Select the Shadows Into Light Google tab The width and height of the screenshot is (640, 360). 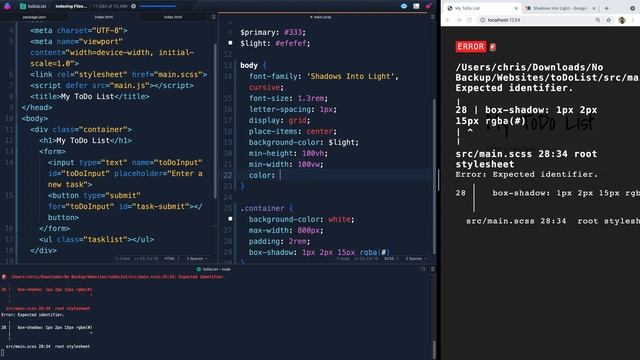(x=559, y=8)
